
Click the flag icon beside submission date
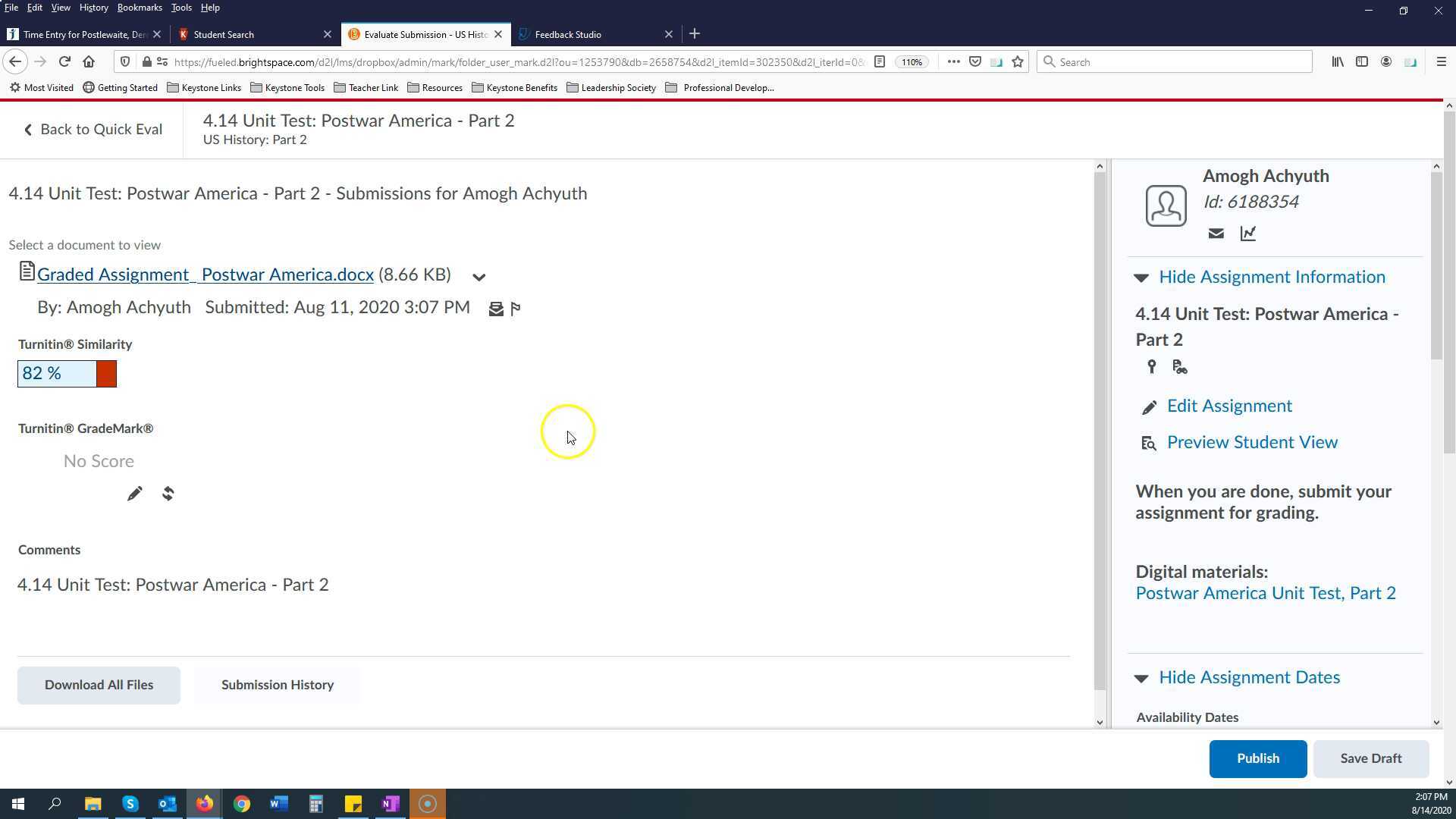point(516,309)
